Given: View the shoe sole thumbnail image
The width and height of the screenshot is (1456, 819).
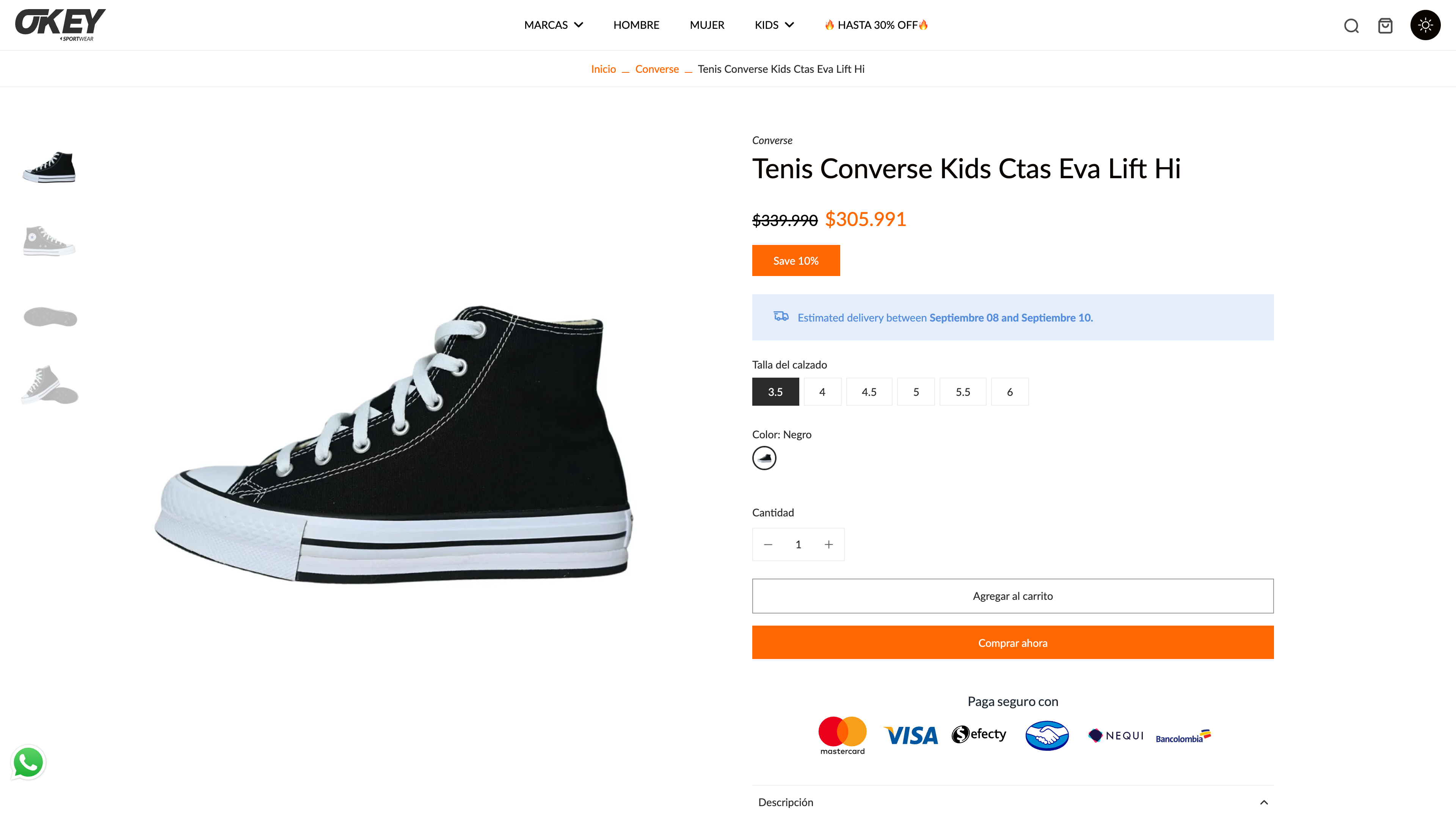Looking at the screenshot, I should (50, 317).
